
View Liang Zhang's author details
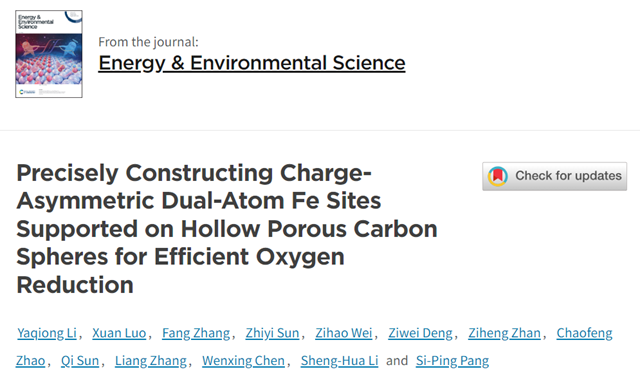[x=151, y=360]
